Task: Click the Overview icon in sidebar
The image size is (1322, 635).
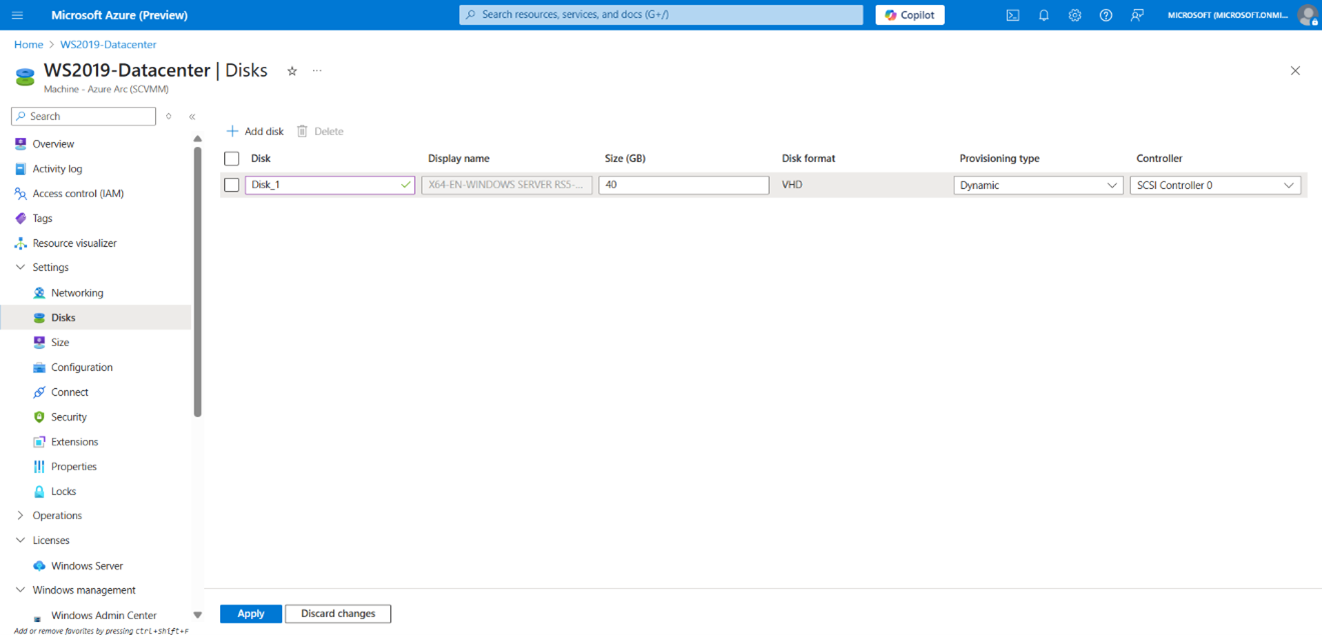Action: (x=20, y=144)
